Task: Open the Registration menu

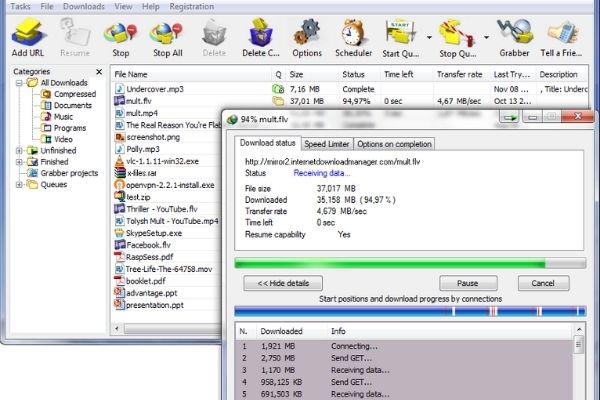Action: click(192, 7)
